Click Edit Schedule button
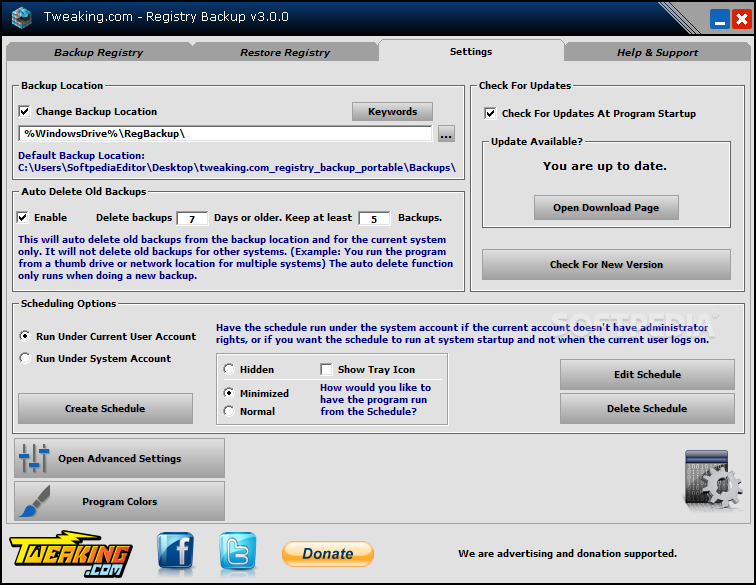This screenshot has width=756, height=585. [x=647, y=374]
